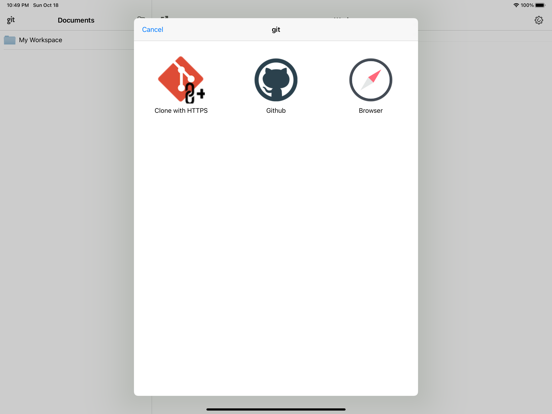The image size is (552, 414).
Task: Tap the 100% battery percentage text
Action: (527, 5)
